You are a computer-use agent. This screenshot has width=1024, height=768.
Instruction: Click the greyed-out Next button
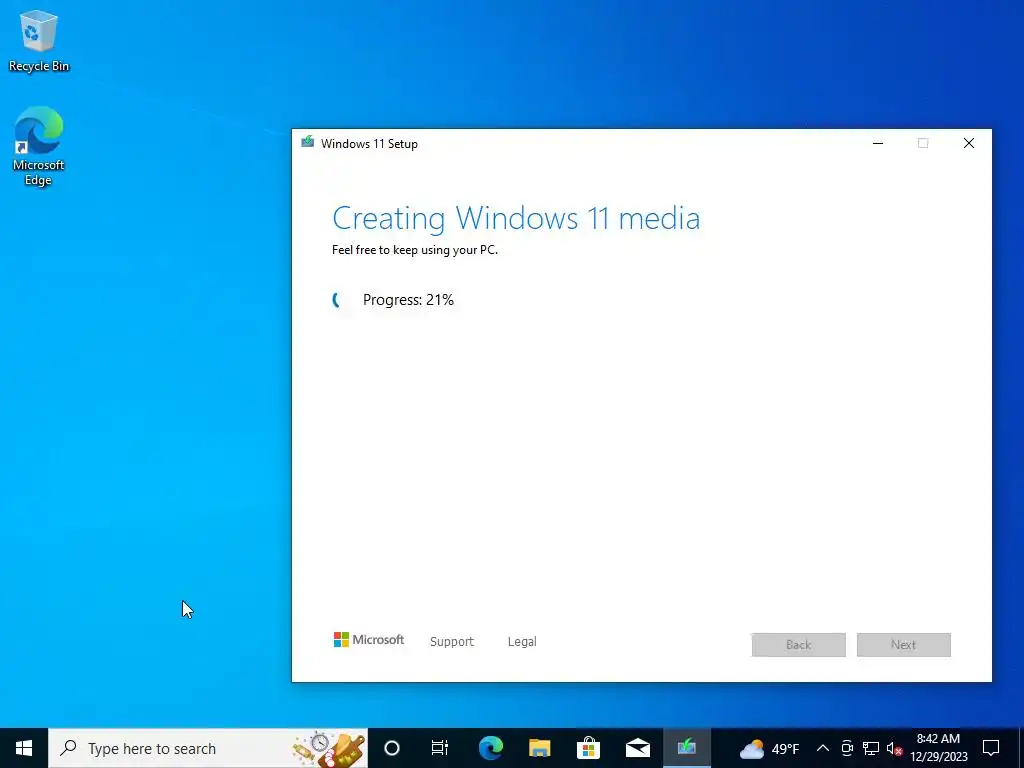pyautogui.click(x=903, y=645)
